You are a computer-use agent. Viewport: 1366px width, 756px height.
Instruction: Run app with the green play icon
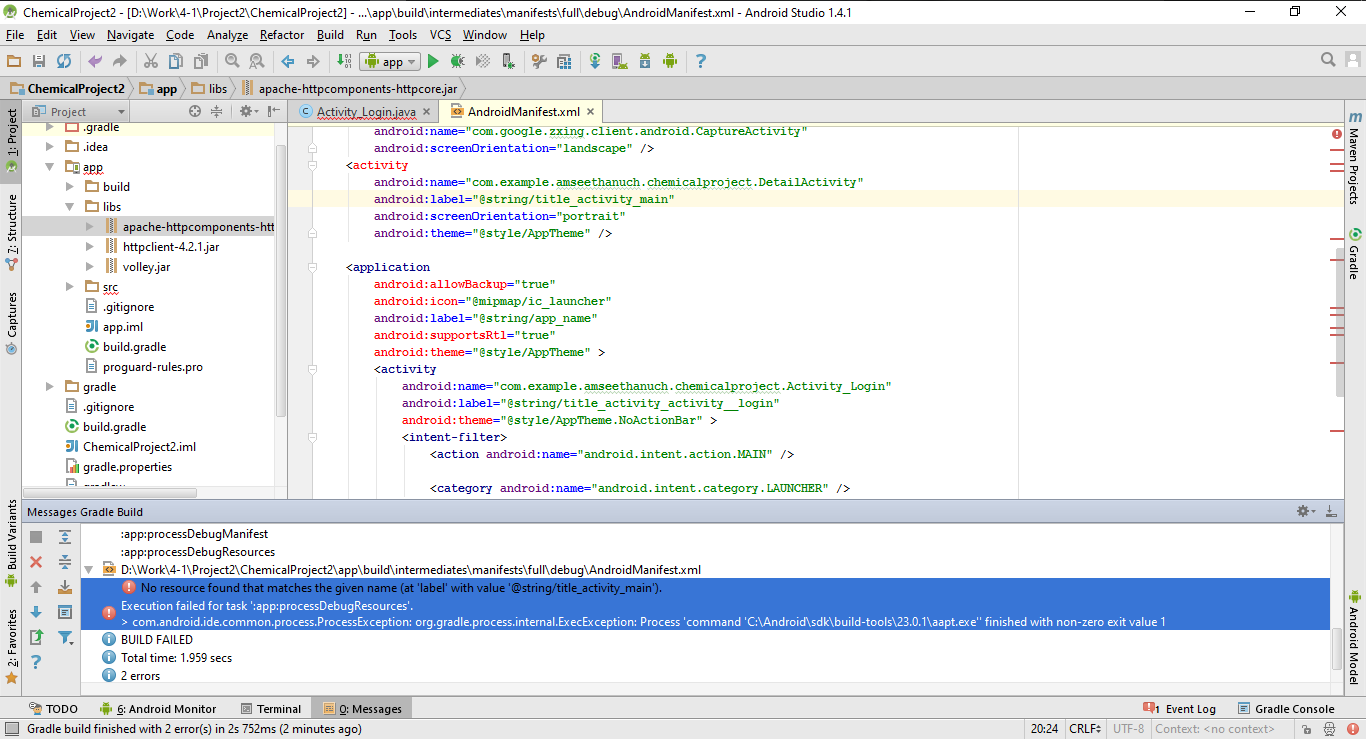(433, 61)
